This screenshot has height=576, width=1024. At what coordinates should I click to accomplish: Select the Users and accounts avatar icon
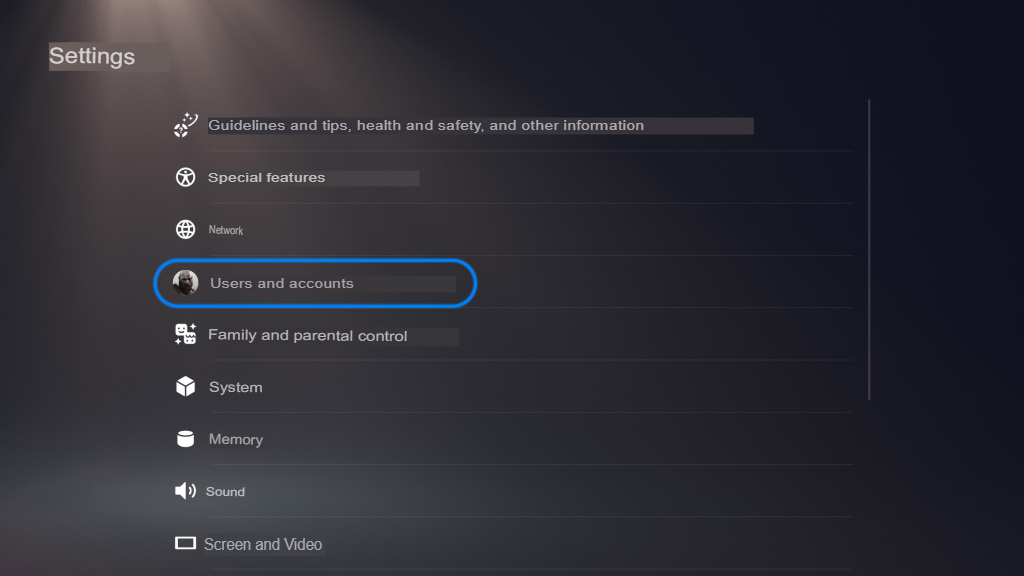click(185, 283)
